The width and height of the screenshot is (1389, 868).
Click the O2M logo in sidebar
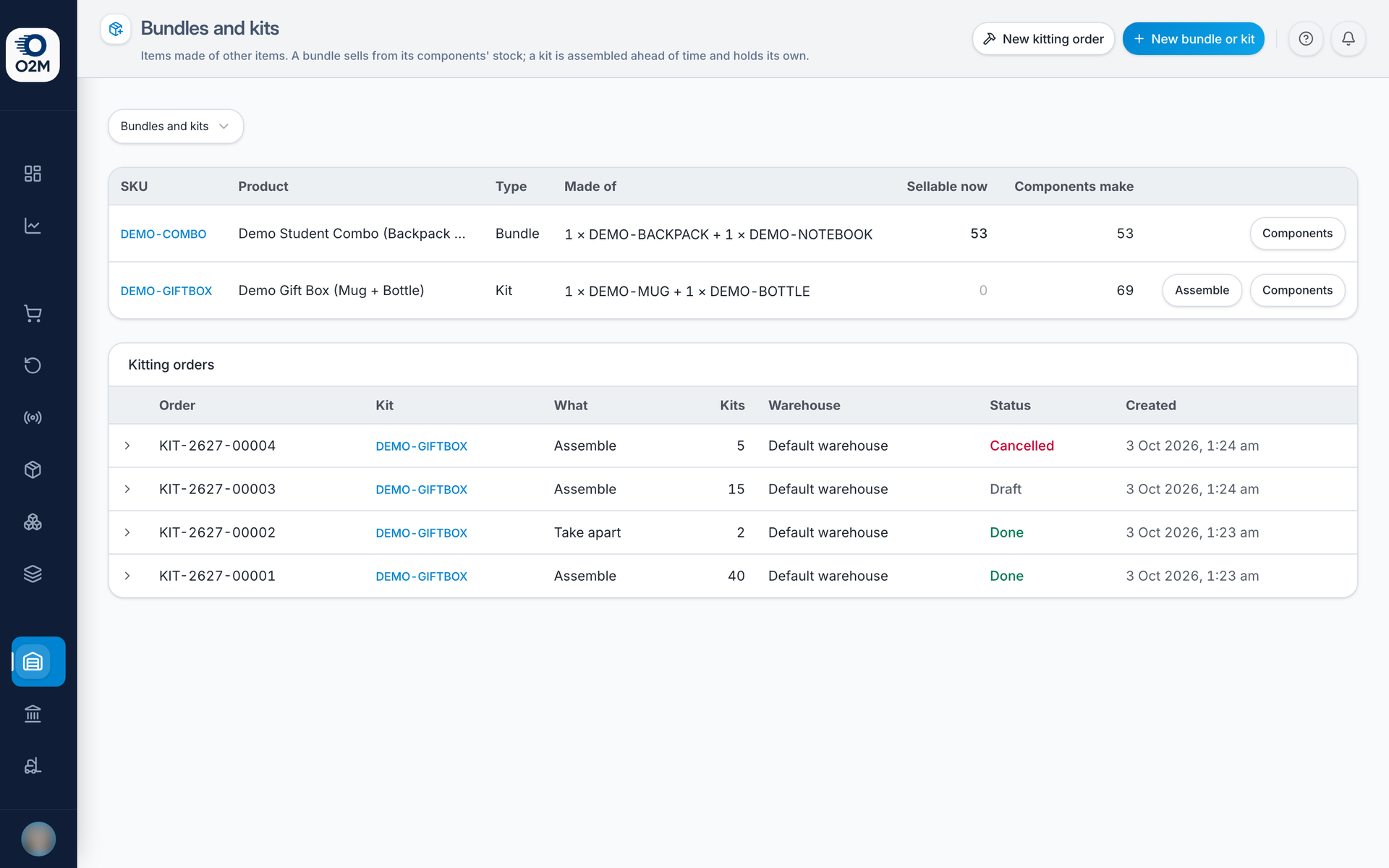(x=33, y=55)
